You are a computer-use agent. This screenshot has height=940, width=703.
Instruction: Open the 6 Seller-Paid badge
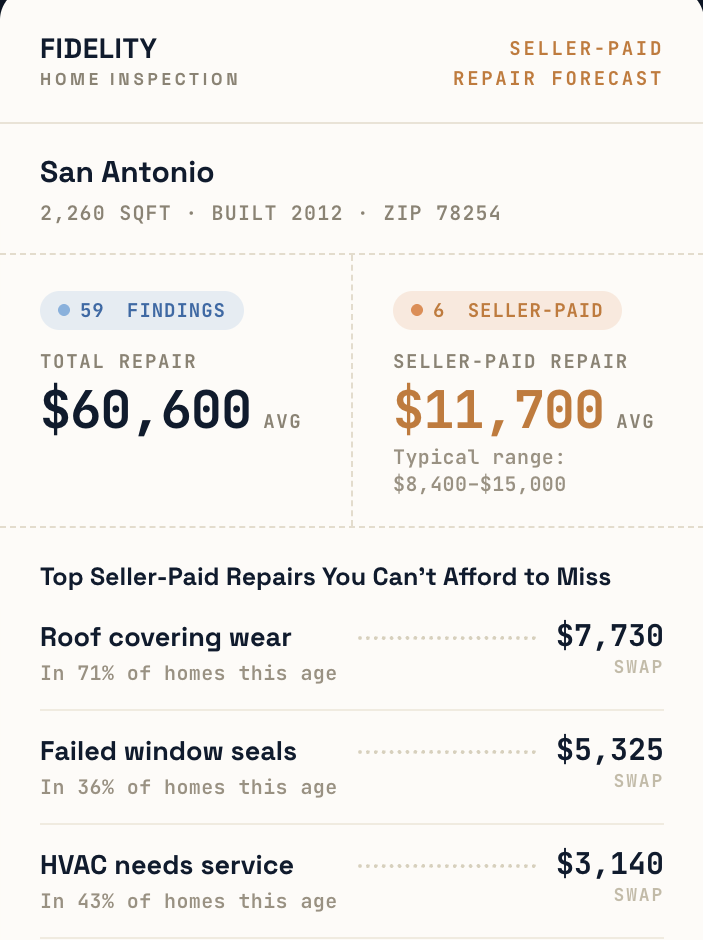click(x=507, y=311)
